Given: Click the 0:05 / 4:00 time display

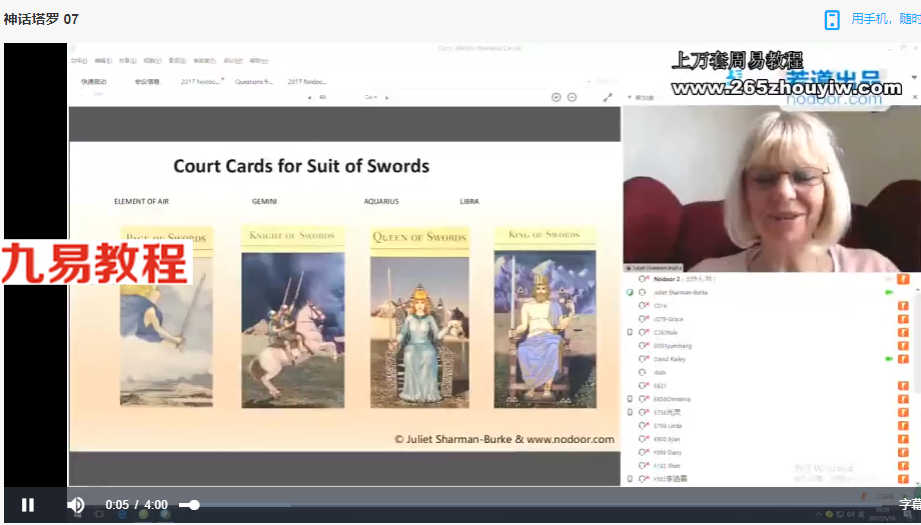Looking at the screenshot, I should click(x=136, y=505).
